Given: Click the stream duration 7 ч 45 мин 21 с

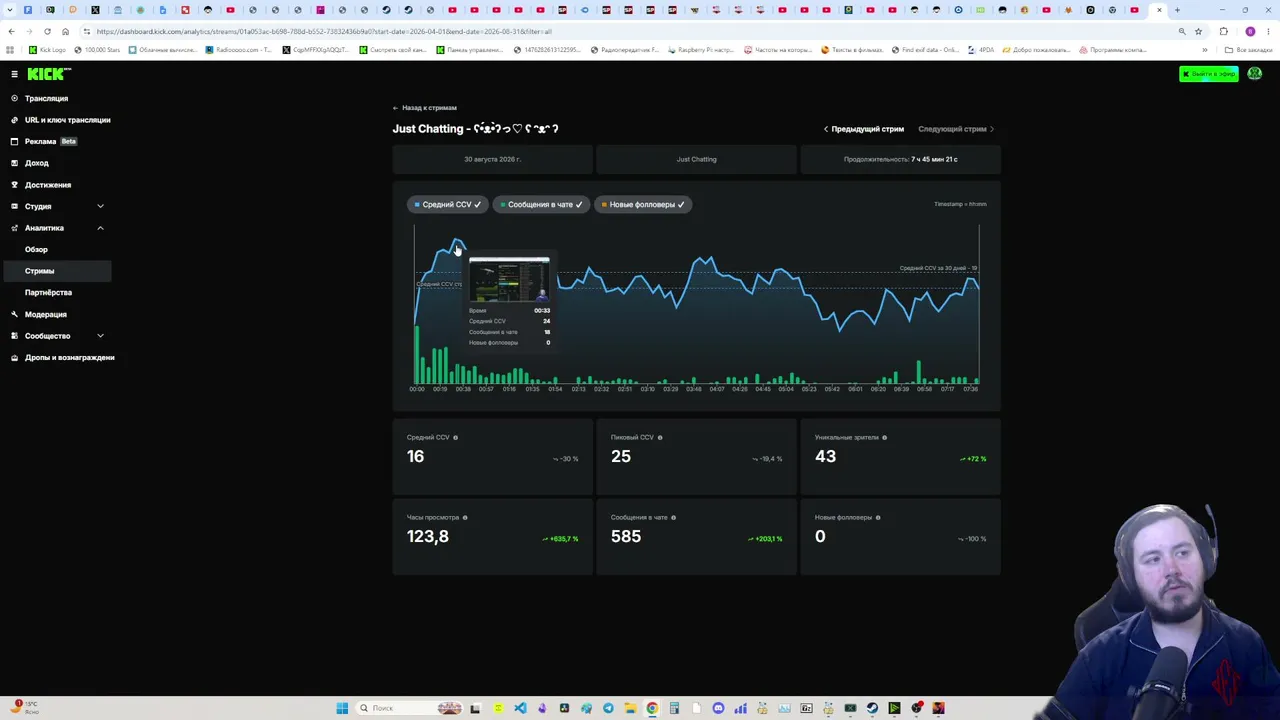Looking at the screenshot, I should (901, 159).
